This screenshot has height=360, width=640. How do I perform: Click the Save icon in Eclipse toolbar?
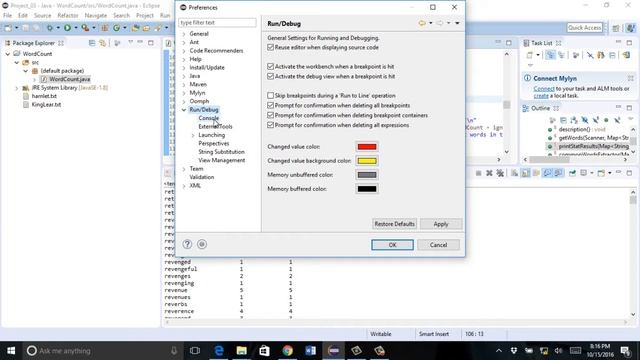pos(26,28)
